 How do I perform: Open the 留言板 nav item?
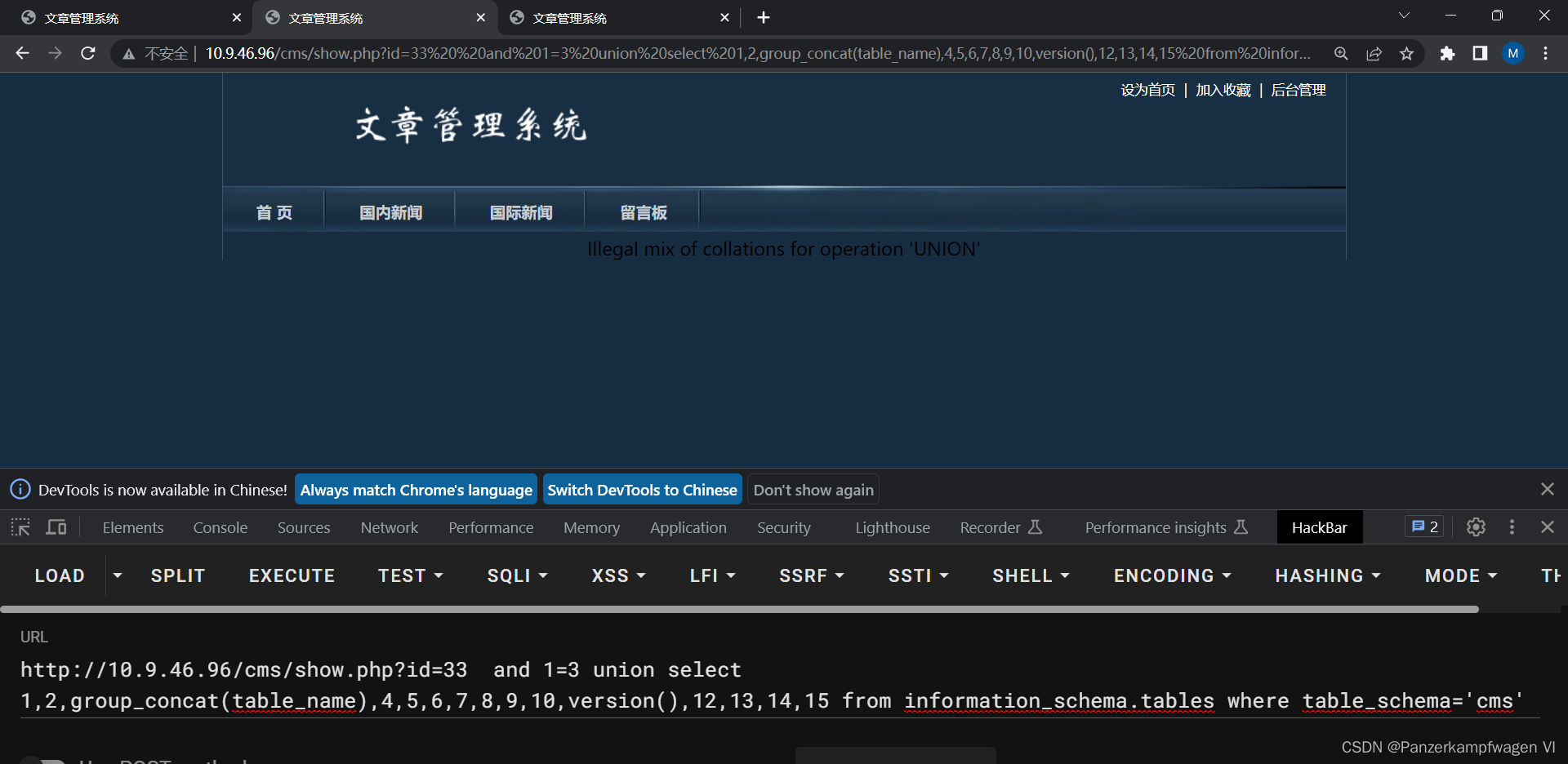(x=644, y=212)
